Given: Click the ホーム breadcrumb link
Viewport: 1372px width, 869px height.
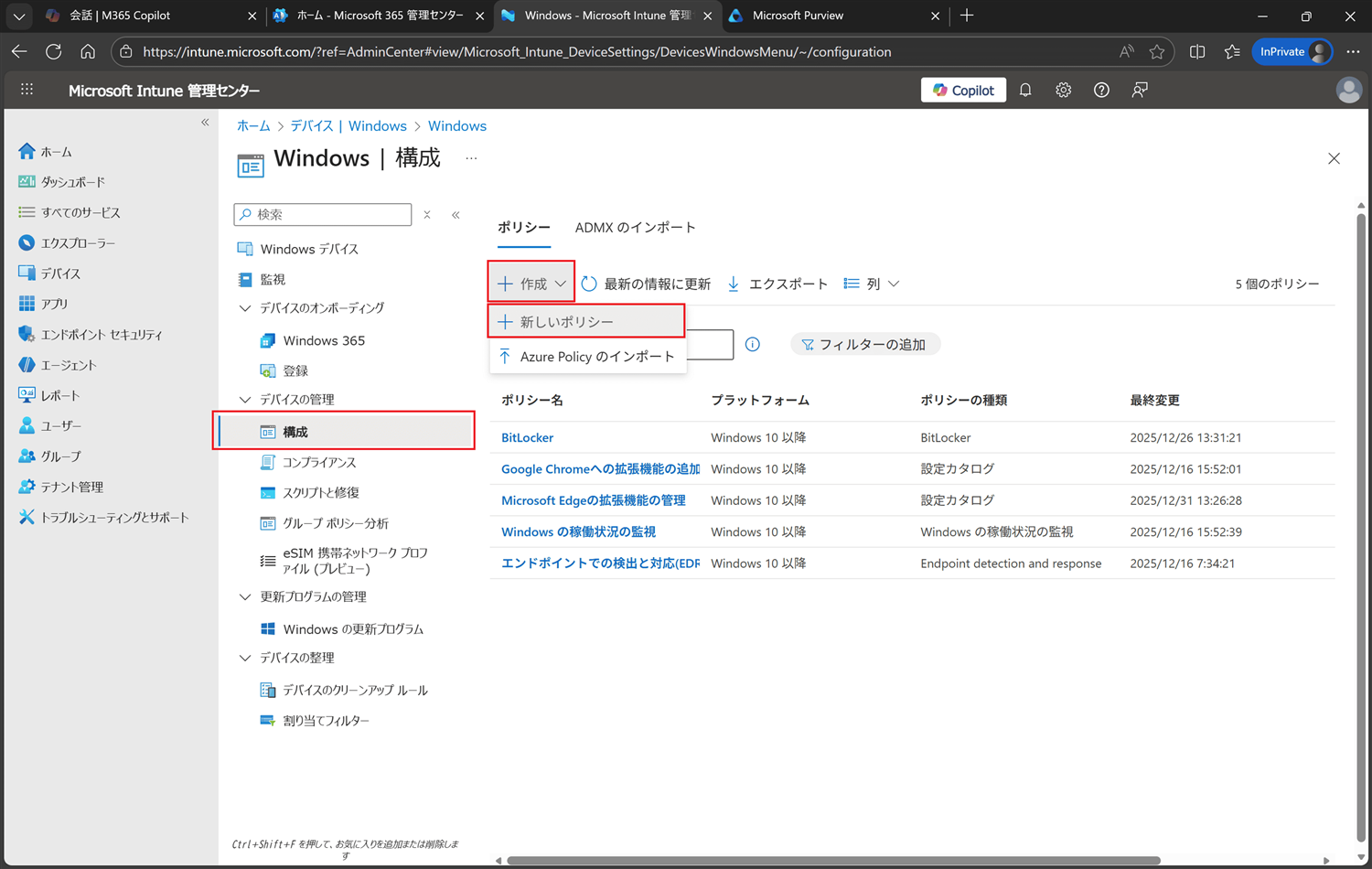Looking at the screenshot, I should (253, 126).
